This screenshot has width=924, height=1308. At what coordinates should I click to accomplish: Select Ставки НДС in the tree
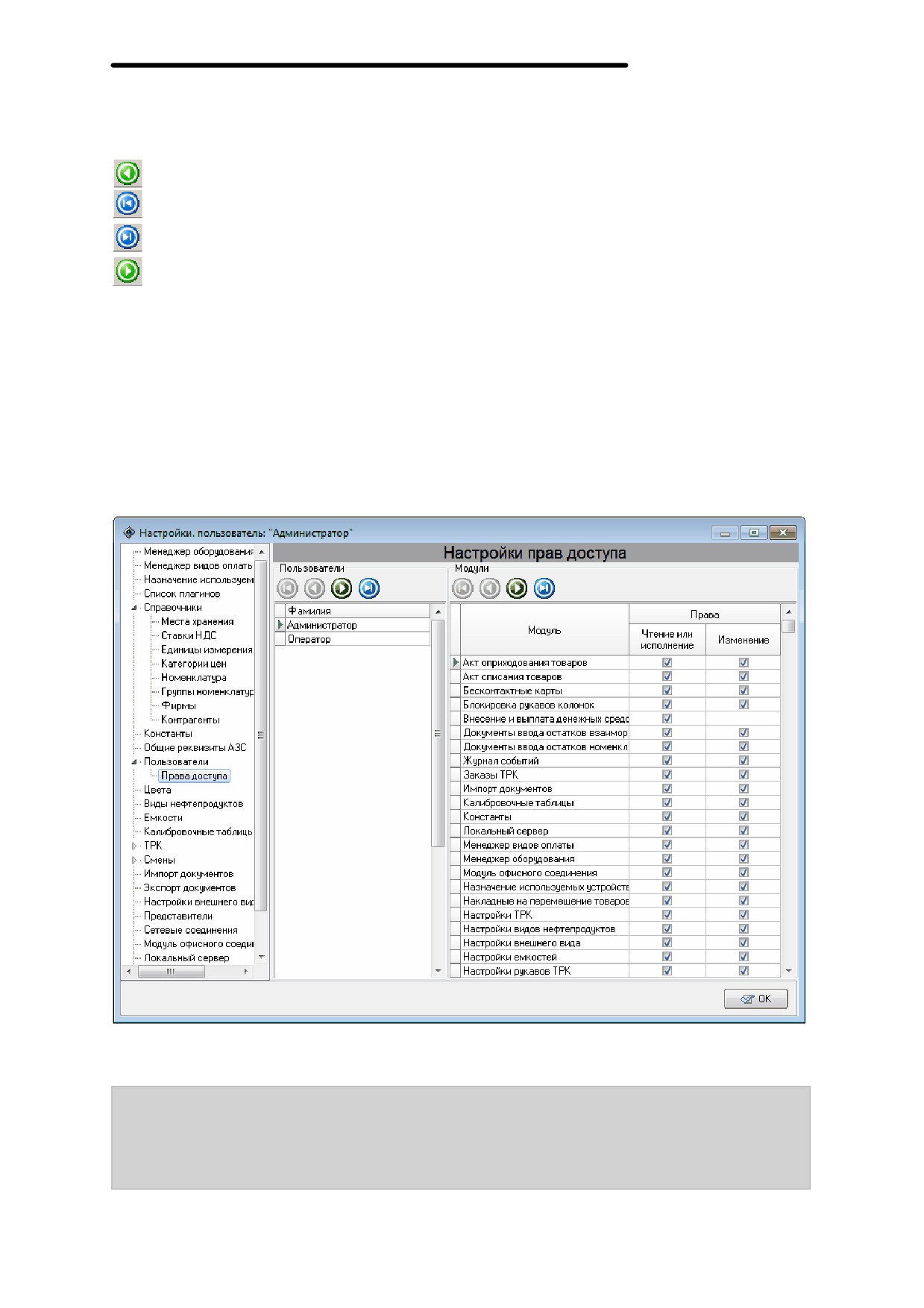coord(189,635)
